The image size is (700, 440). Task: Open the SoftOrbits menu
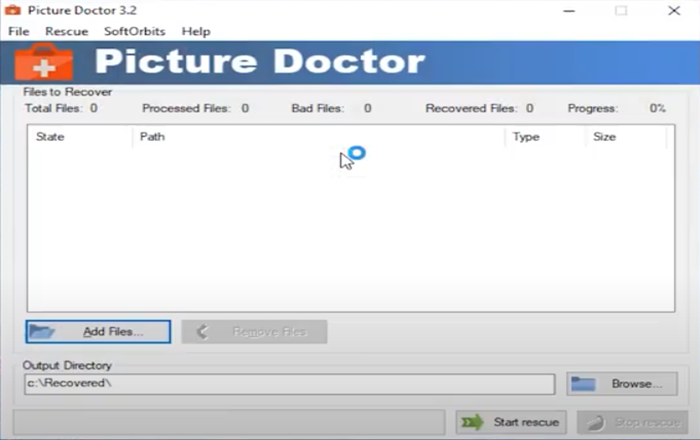pyautogui.click(x=134, y=32)
